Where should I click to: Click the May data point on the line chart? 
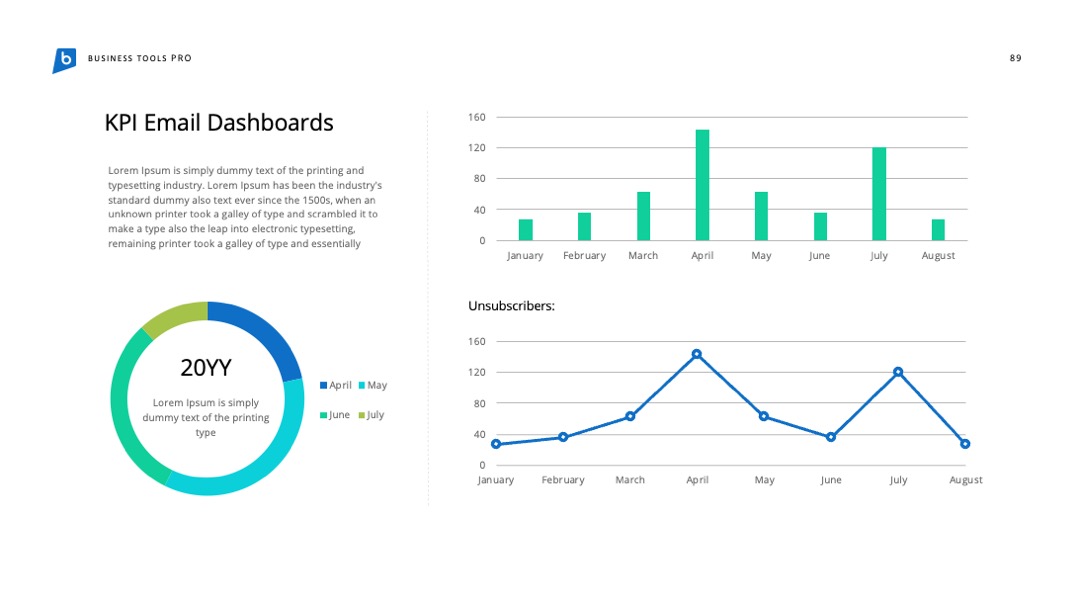764,417
